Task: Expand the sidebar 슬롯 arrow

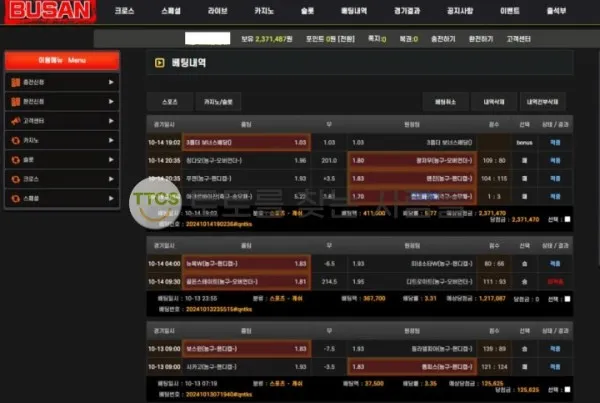Action: click(x=111, y=160)
